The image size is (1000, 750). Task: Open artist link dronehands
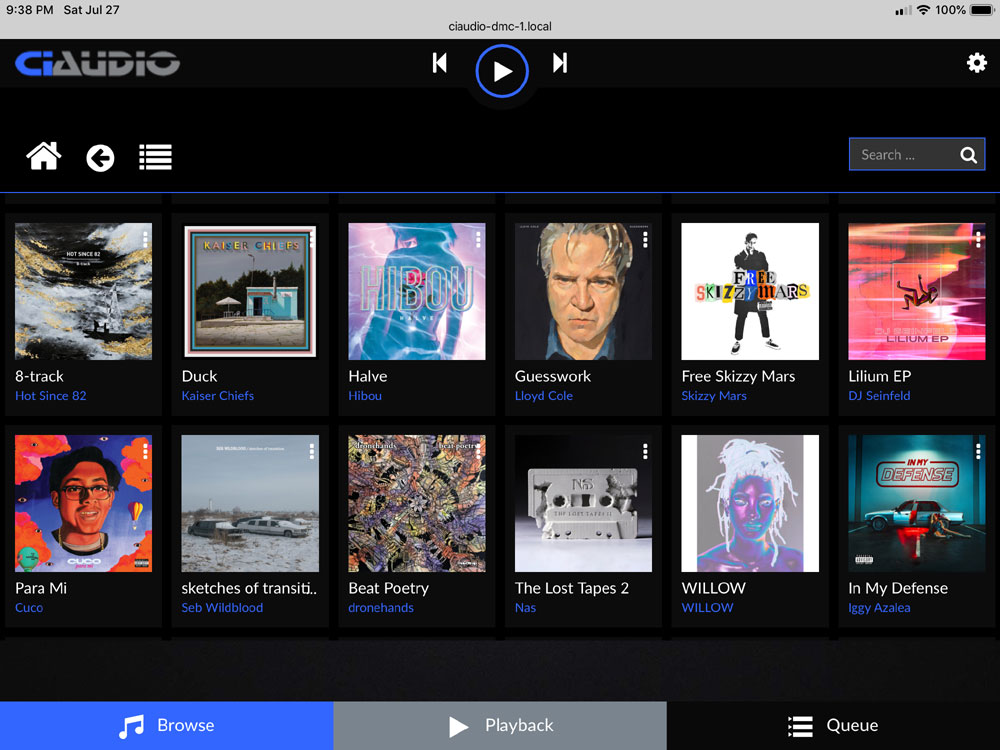381,608
